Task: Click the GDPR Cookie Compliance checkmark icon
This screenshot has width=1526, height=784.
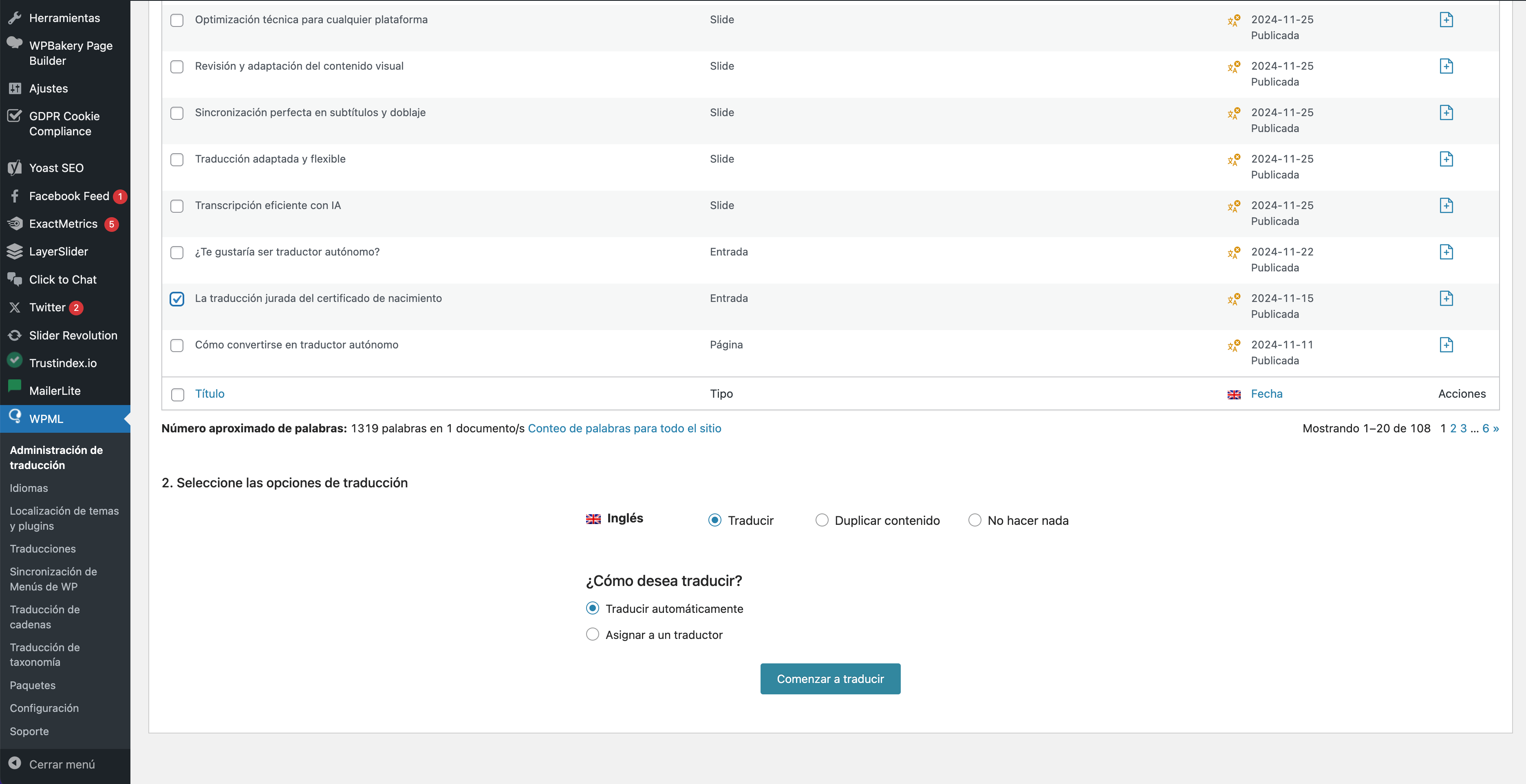Action: point(15,115)
